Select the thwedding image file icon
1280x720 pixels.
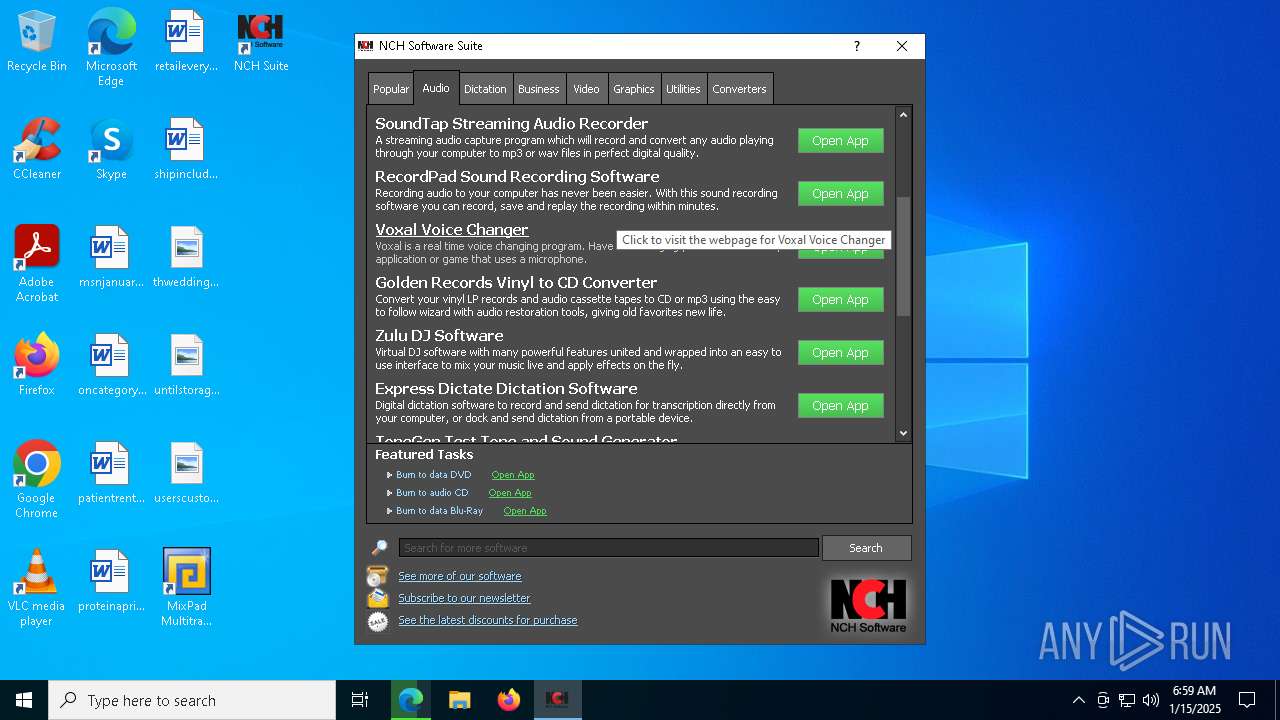click(x=186, y=258)
